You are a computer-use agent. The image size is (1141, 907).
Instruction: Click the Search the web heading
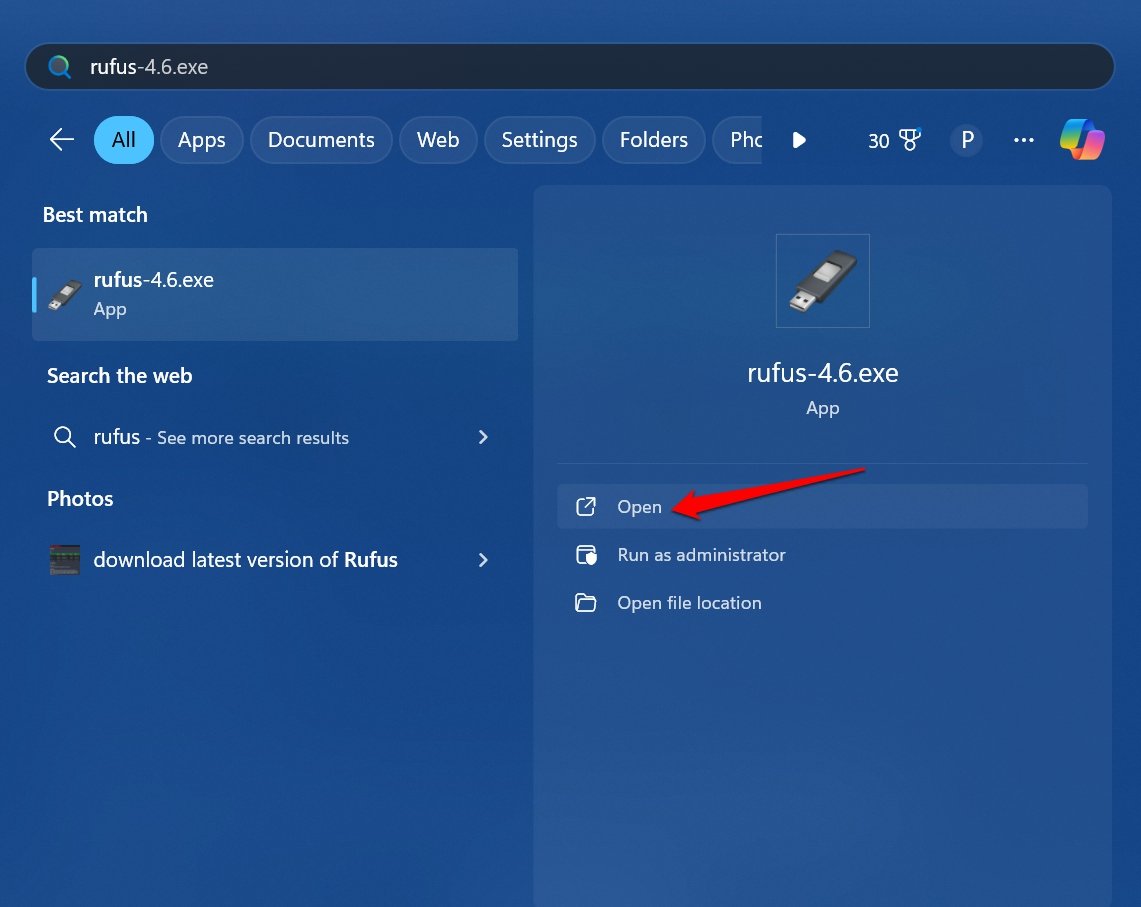119,376
